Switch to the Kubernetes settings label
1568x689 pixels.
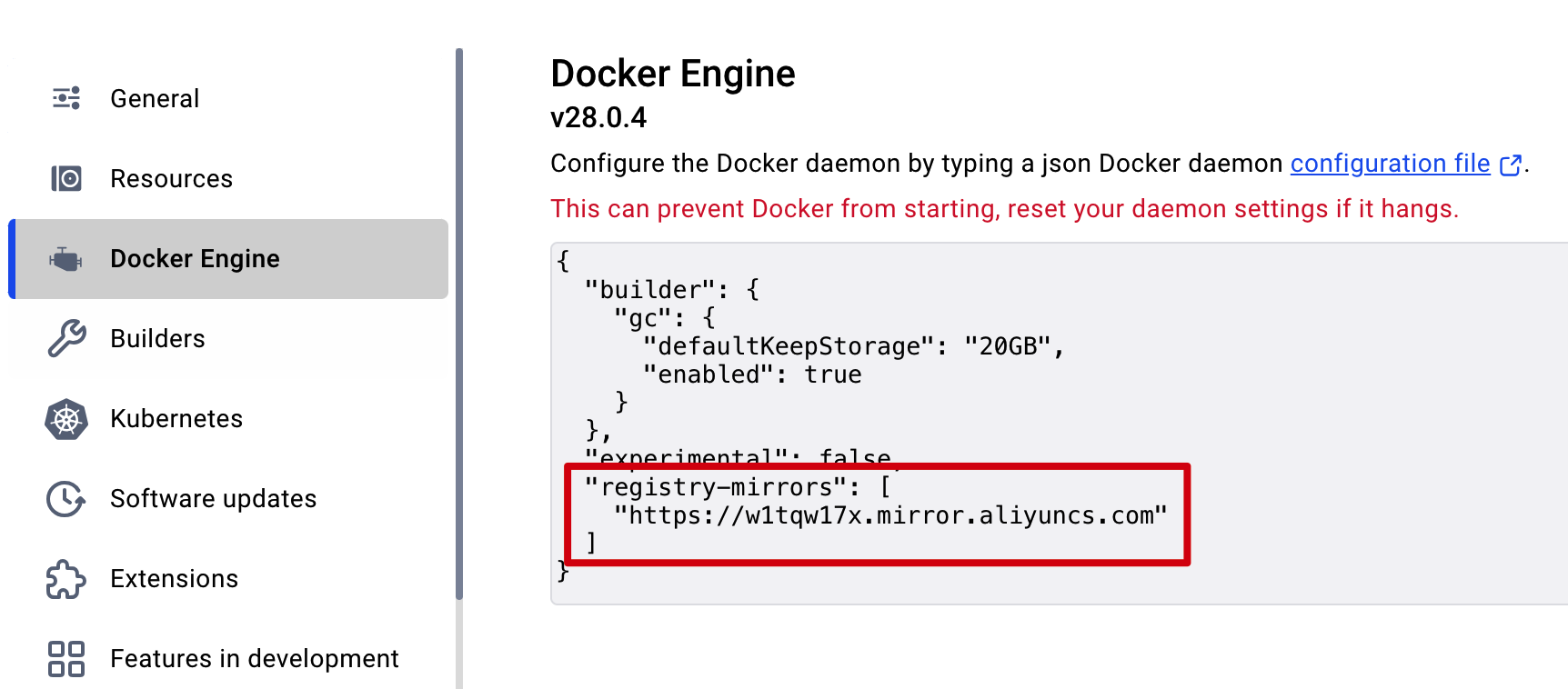[176, 418]
